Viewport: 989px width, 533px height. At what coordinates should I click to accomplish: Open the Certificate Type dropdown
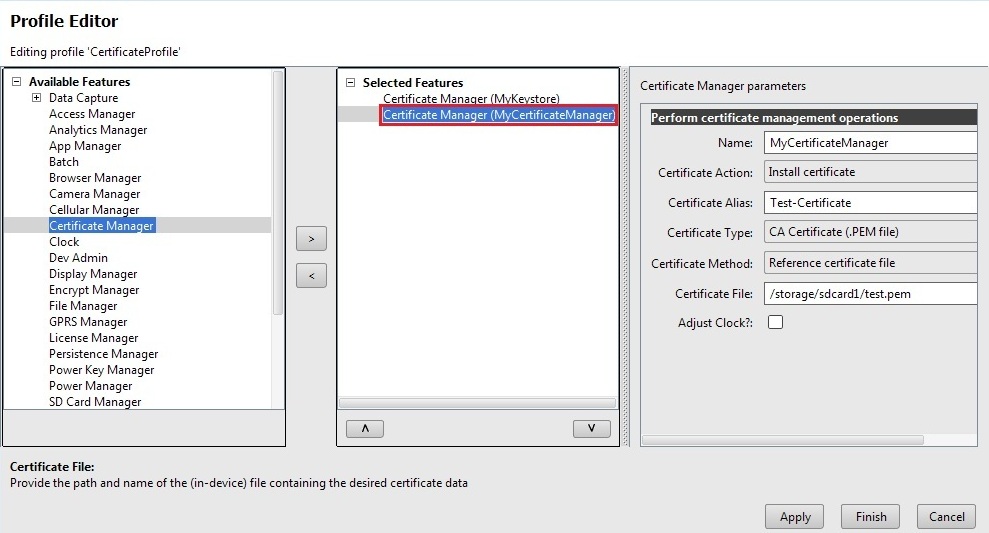point(870,233)
